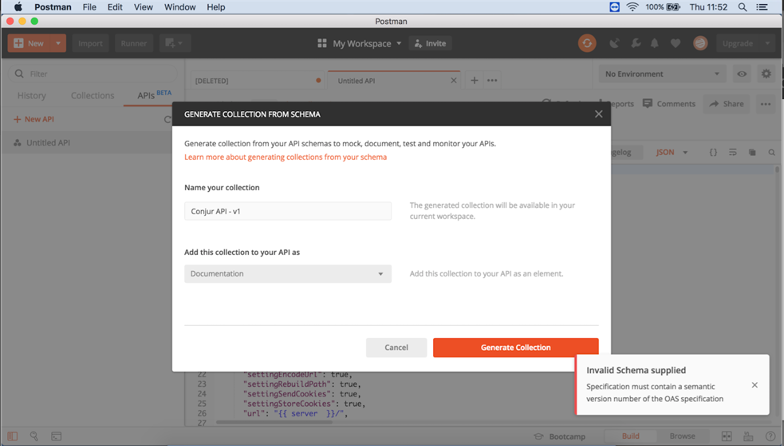Open link about generating collections from schema
This screenshot has height=446, width=784.
285,157
